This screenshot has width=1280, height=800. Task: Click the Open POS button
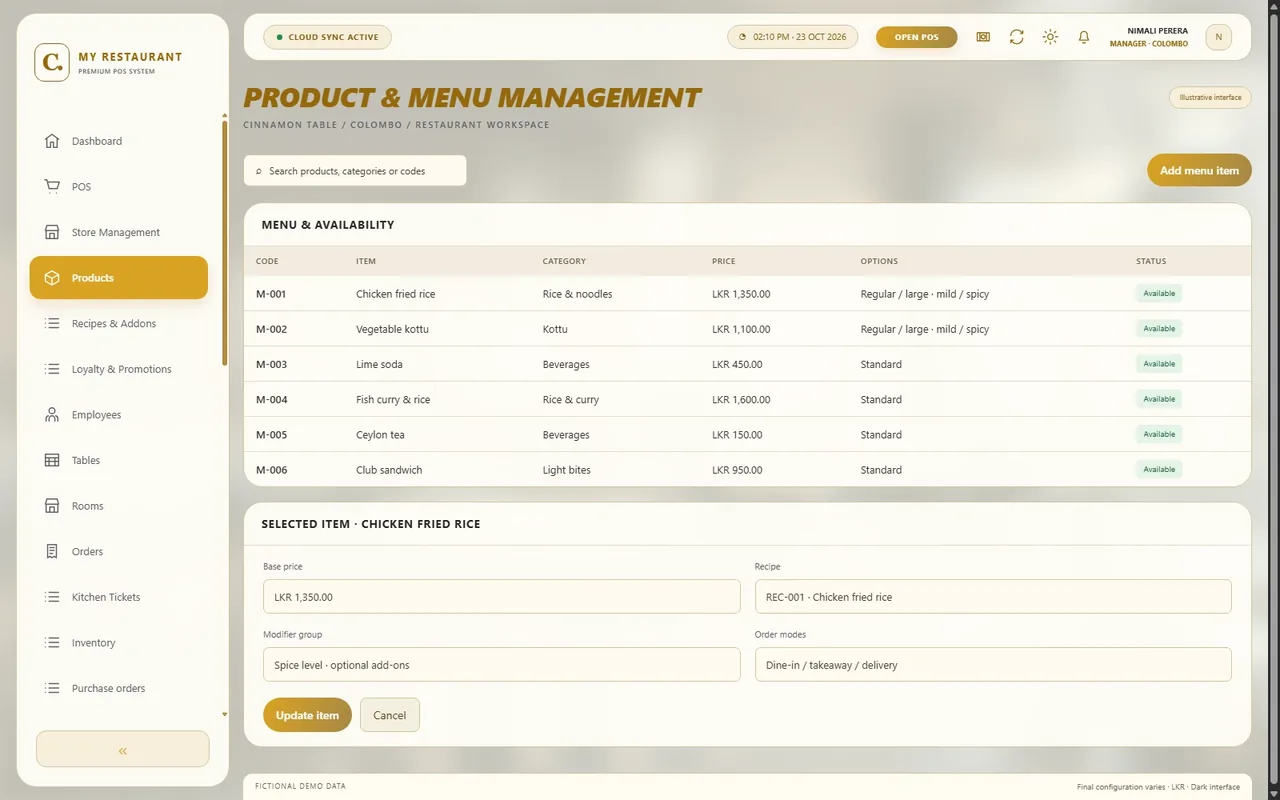tap(916, 37)
